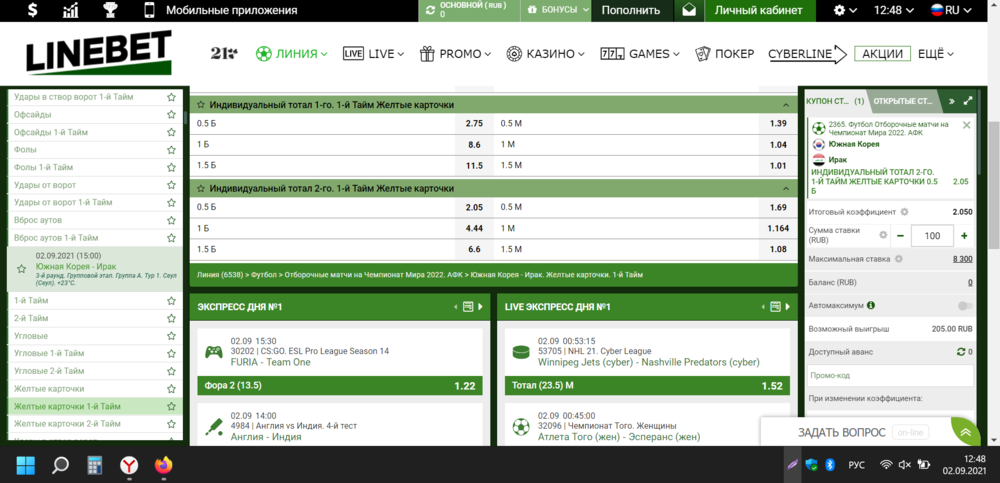Click the Промо-код input field
The width and height of the screenshot is (1000, 483).
[890, 375]
